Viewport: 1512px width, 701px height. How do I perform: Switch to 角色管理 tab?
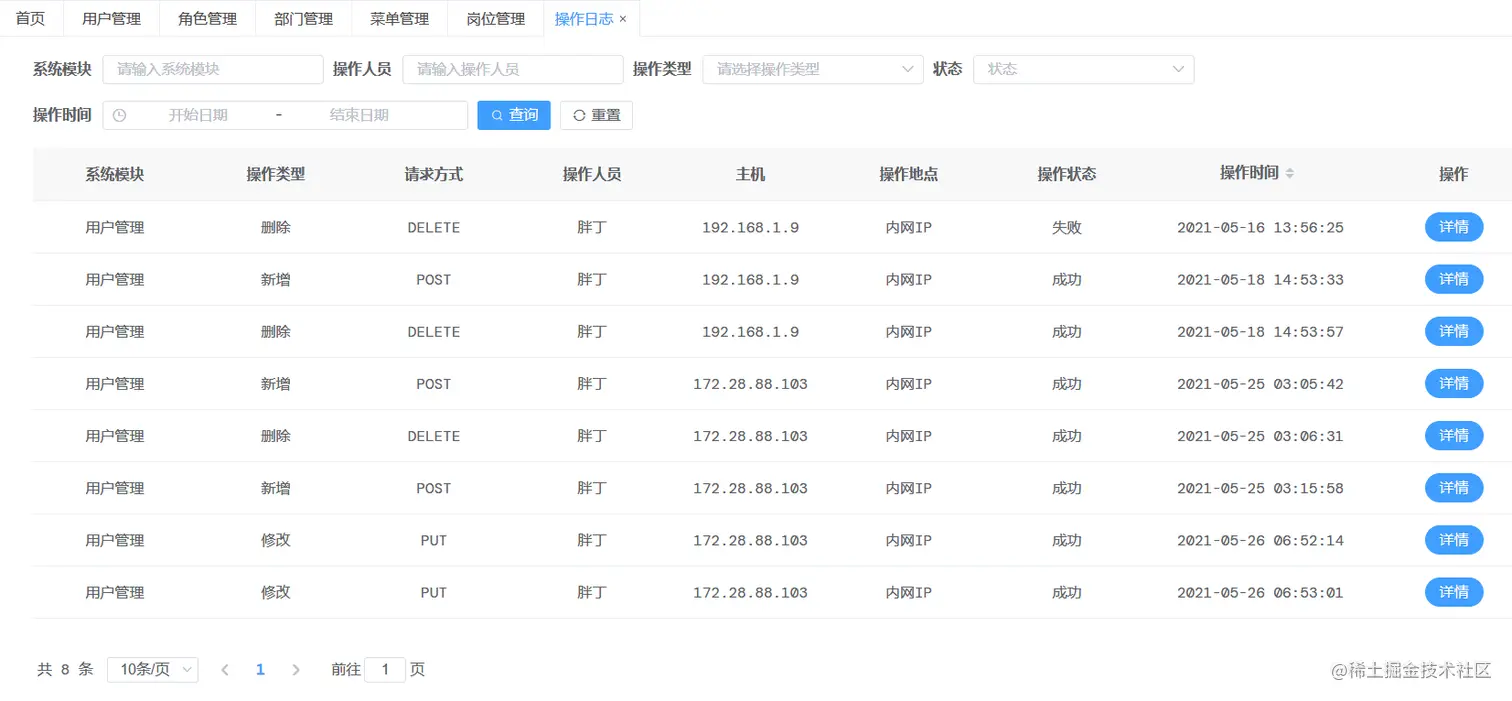click(x=207, y=19)
